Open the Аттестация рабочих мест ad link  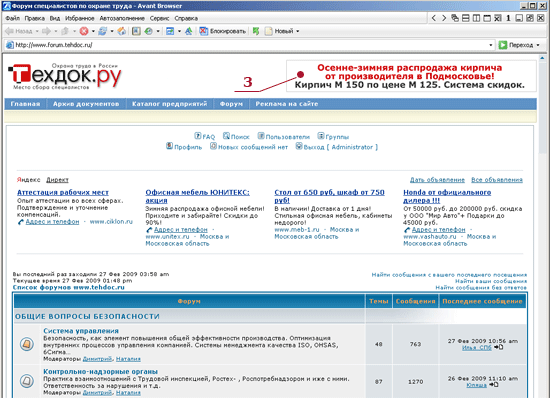pos(63,192)
